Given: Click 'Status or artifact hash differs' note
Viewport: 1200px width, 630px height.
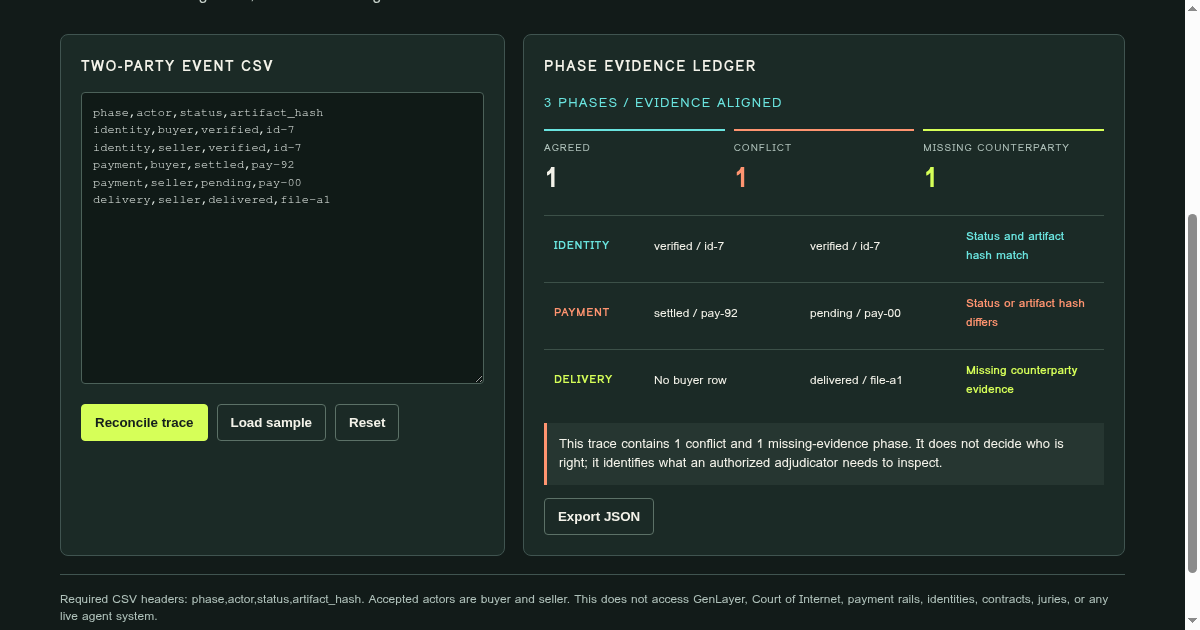Looking at the screenshot, I should click(x=1025, y=313).
